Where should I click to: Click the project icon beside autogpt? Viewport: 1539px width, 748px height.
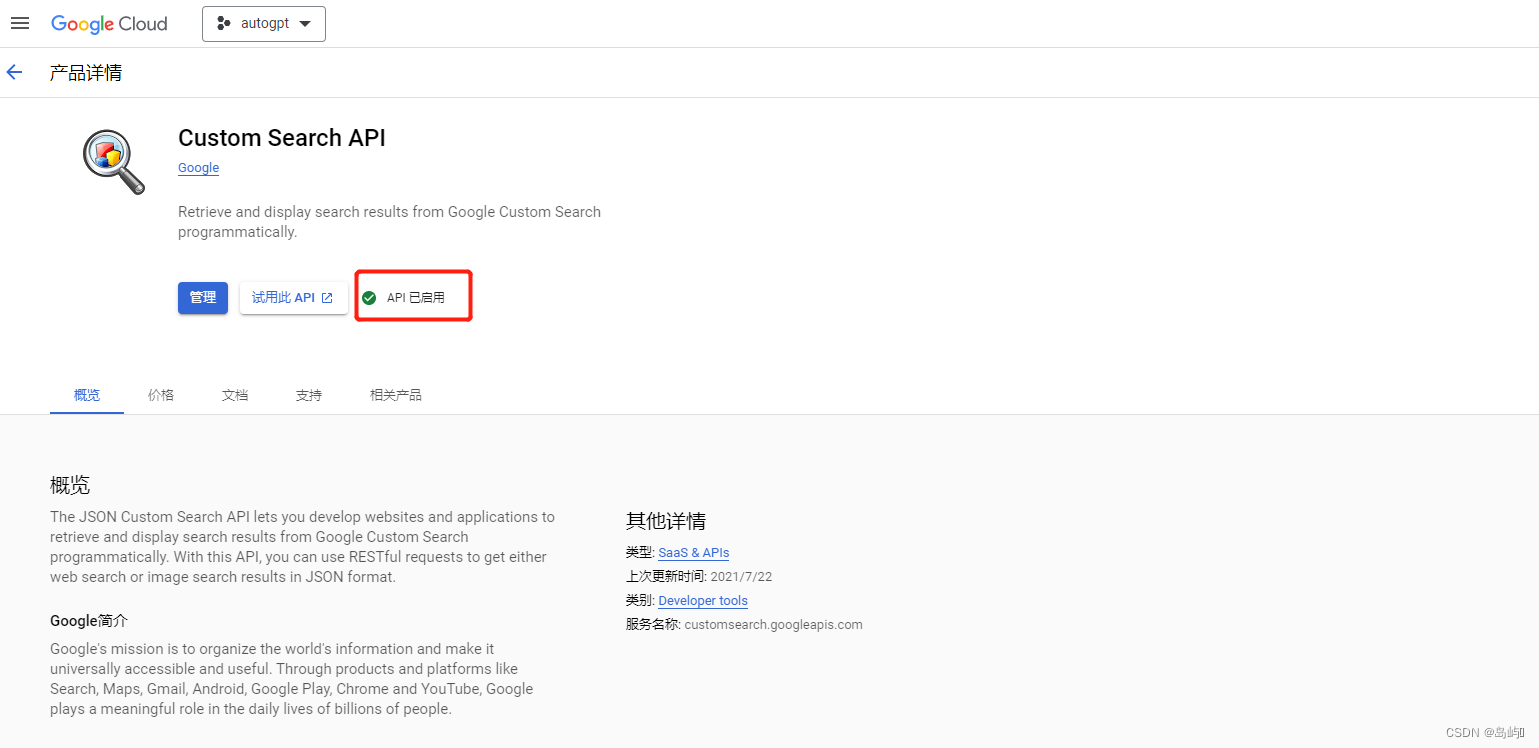pos(224,24)
